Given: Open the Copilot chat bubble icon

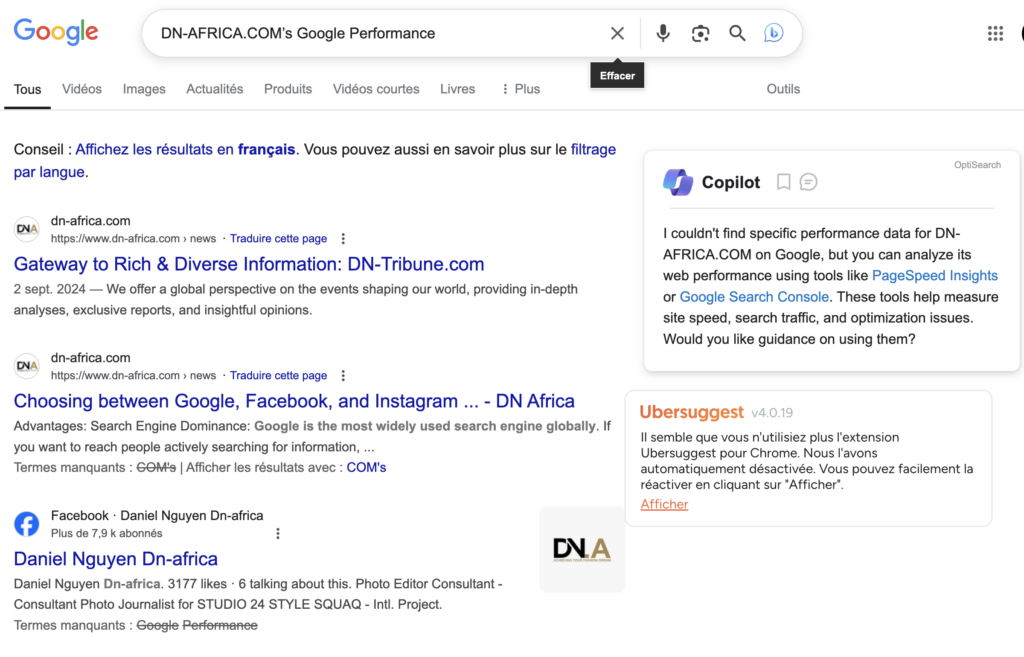Looking at the screenshot, I should click(x=808, y=182).
